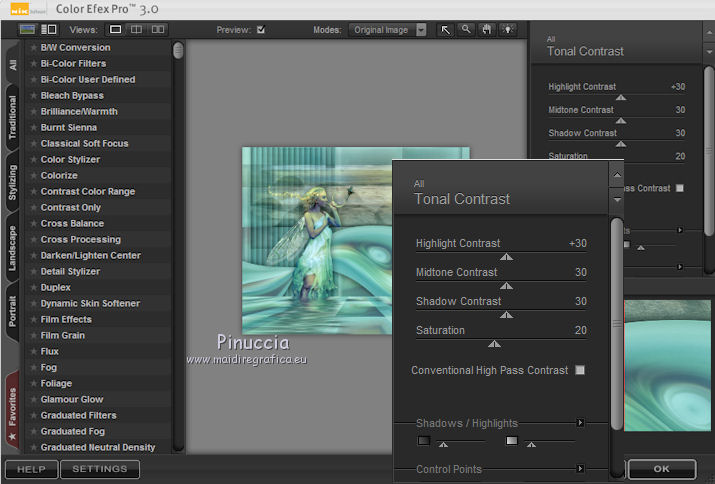This screenshot has width=715, height=484.
Task: Select the zoom magnifier tool
Action: [466, 30]
